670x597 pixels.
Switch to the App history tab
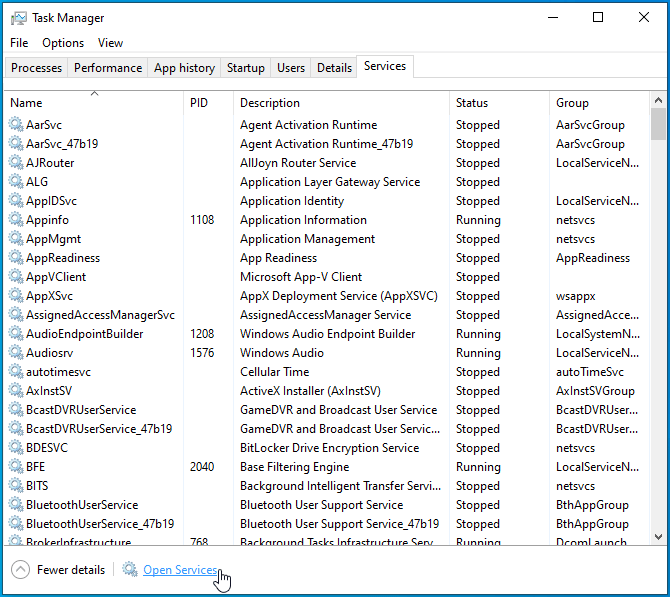(x=184, y=68)
